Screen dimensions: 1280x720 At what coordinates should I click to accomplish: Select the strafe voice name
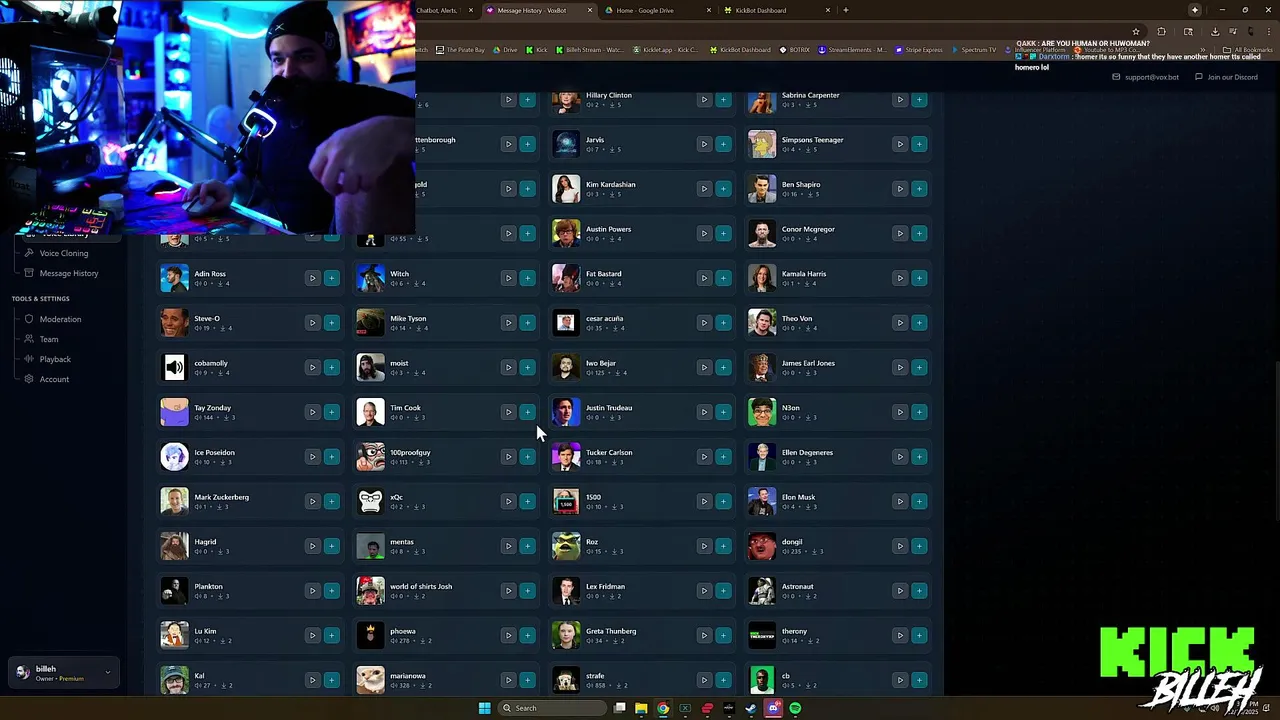click(x=595, y=676)
